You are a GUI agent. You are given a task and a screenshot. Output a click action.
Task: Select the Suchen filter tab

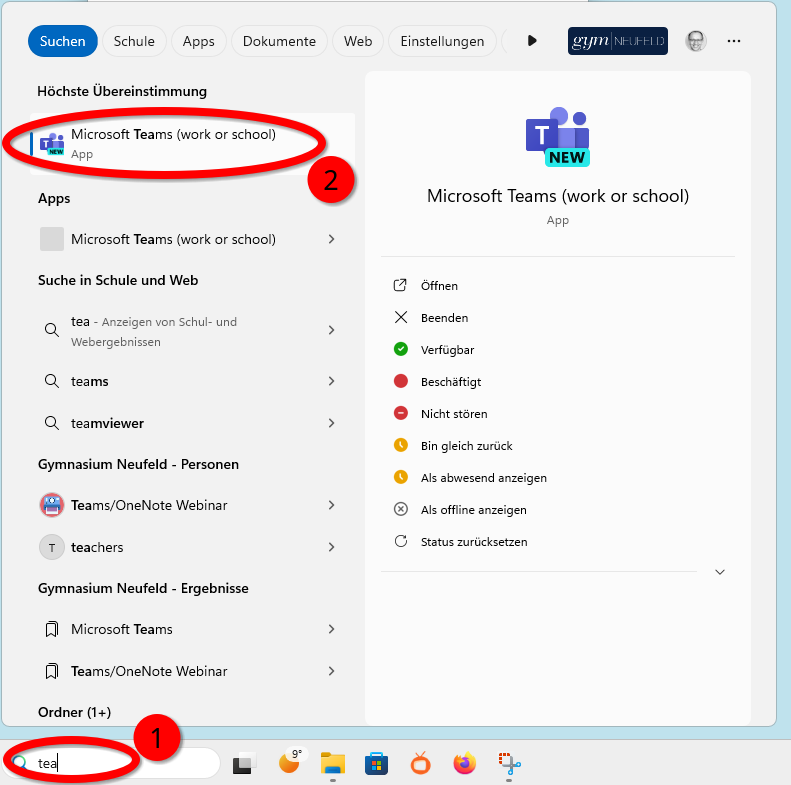pos(63,41)
